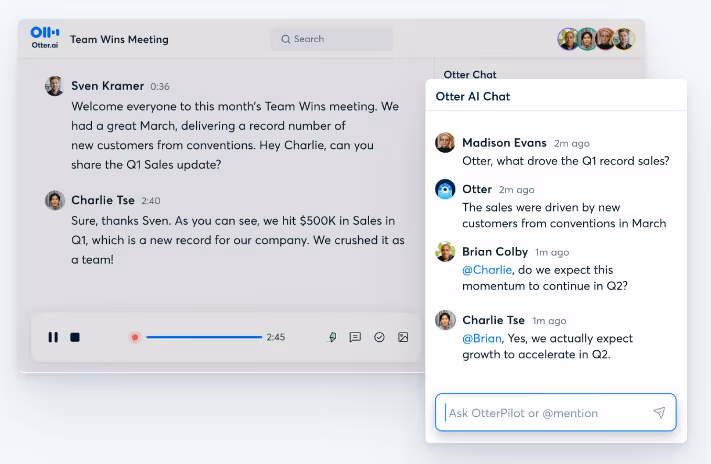Screen dimensions: 711x464
Task: Click first participant avatar in header
Action: coord(568,39)
